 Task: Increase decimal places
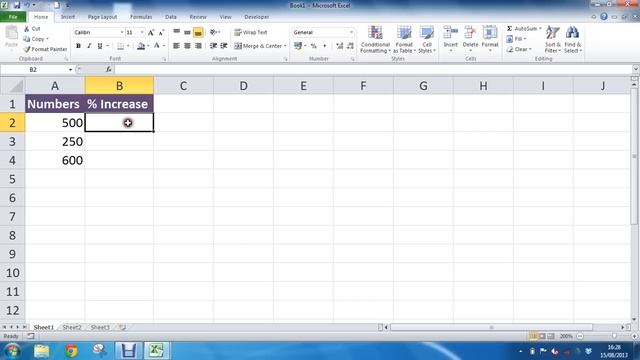click(x=340, y=46)
